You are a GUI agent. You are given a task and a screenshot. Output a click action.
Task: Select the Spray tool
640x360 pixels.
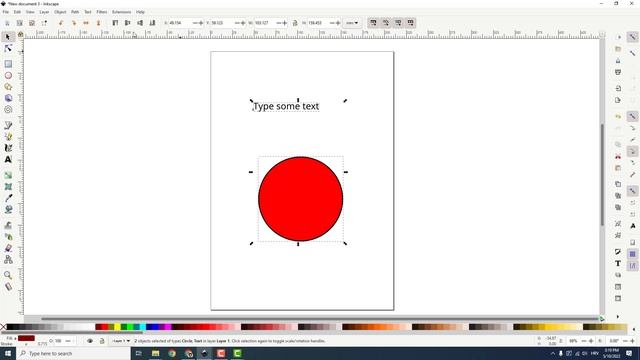coord(8,236)
